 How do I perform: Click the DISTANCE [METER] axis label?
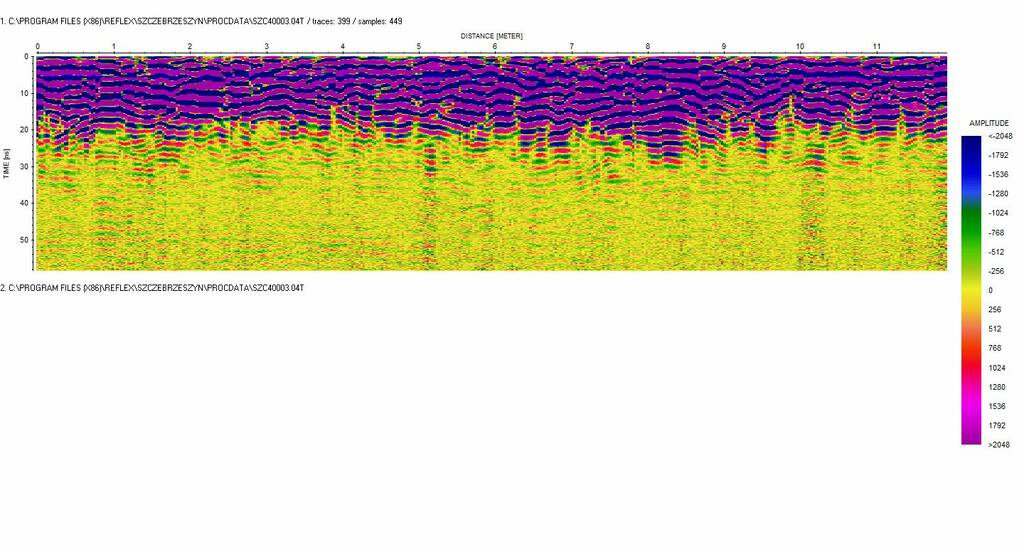(491, 35)
